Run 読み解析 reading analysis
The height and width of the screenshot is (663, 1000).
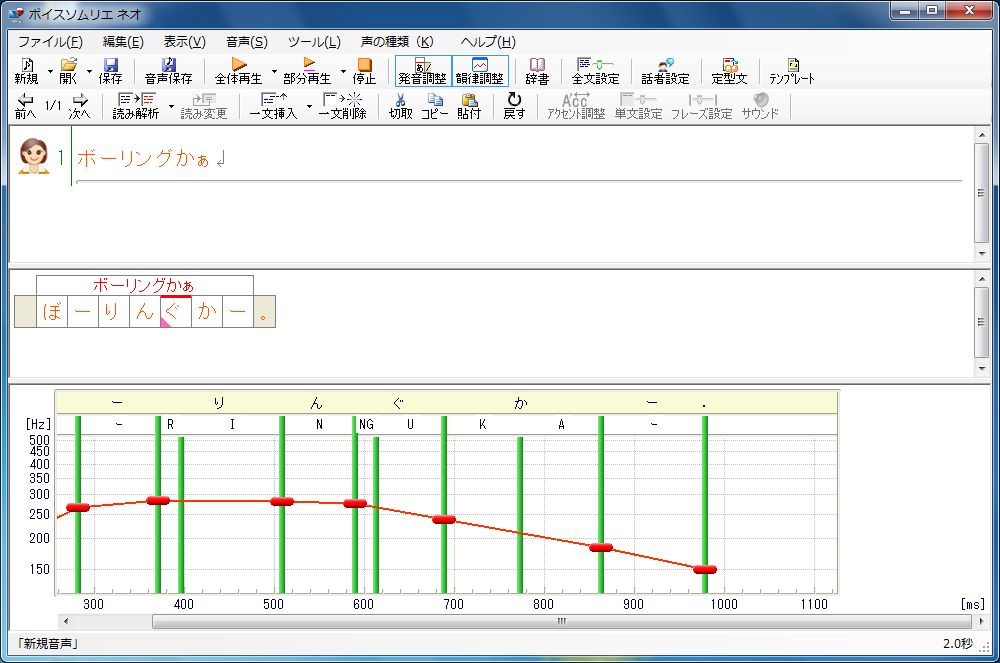click(136, 106)
